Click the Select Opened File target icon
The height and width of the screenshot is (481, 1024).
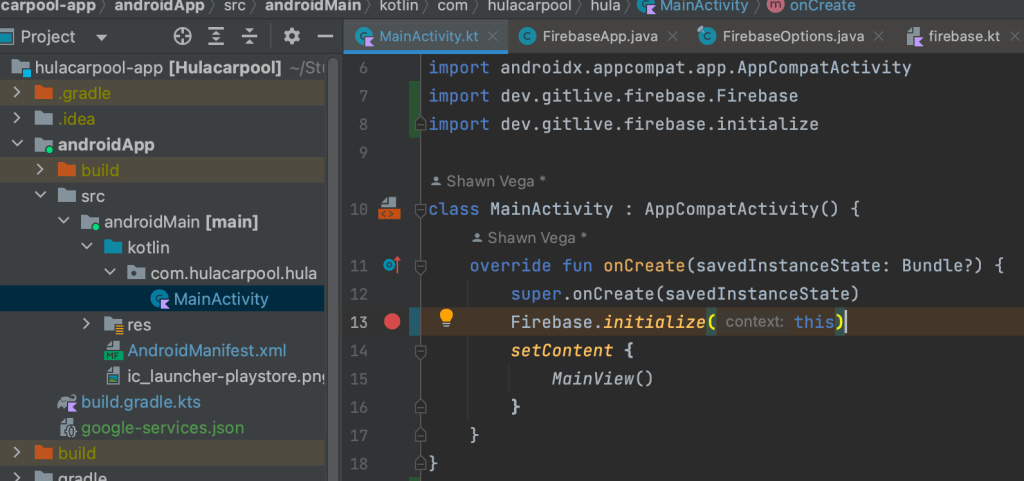tap(183, 37)
